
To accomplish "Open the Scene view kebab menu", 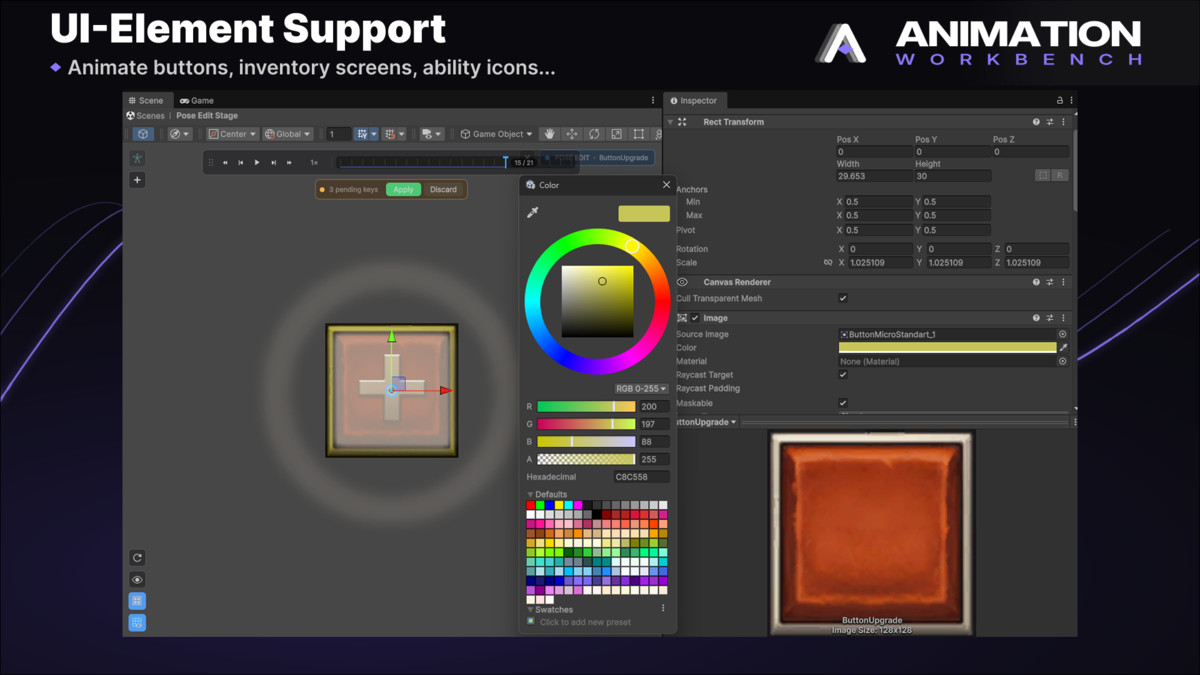I will 653,100.
